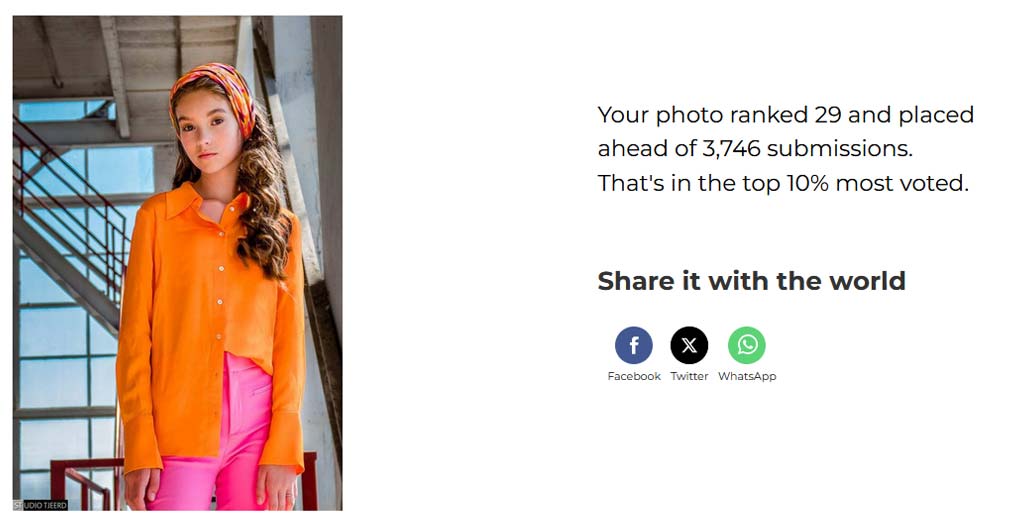Click the STUDIO TJEERD watermark on the photo
Viewport: 1024px width, 524px height.
pos(40,505)
